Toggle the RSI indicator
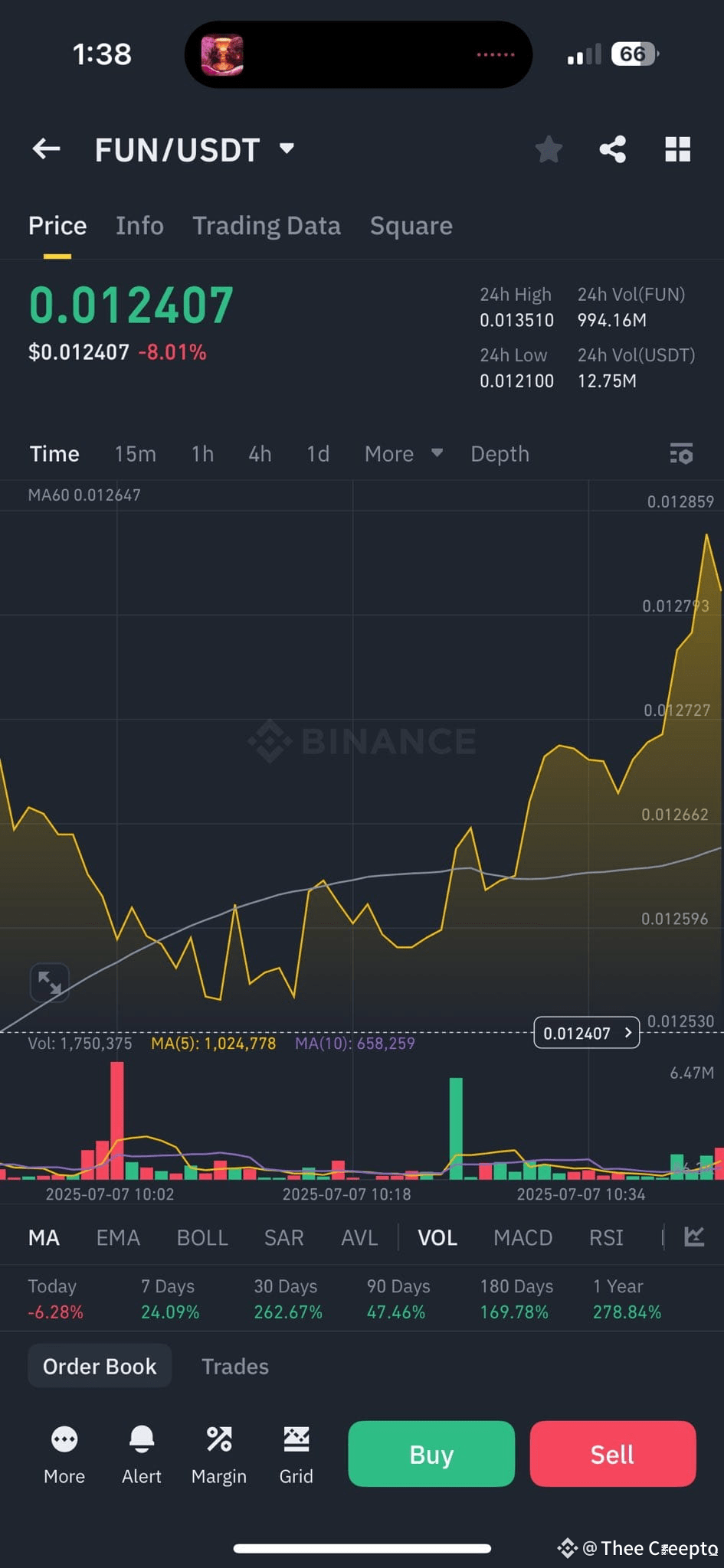Image resolution: width=724 pixels, height=1568 pixels. coord(606,1237)
